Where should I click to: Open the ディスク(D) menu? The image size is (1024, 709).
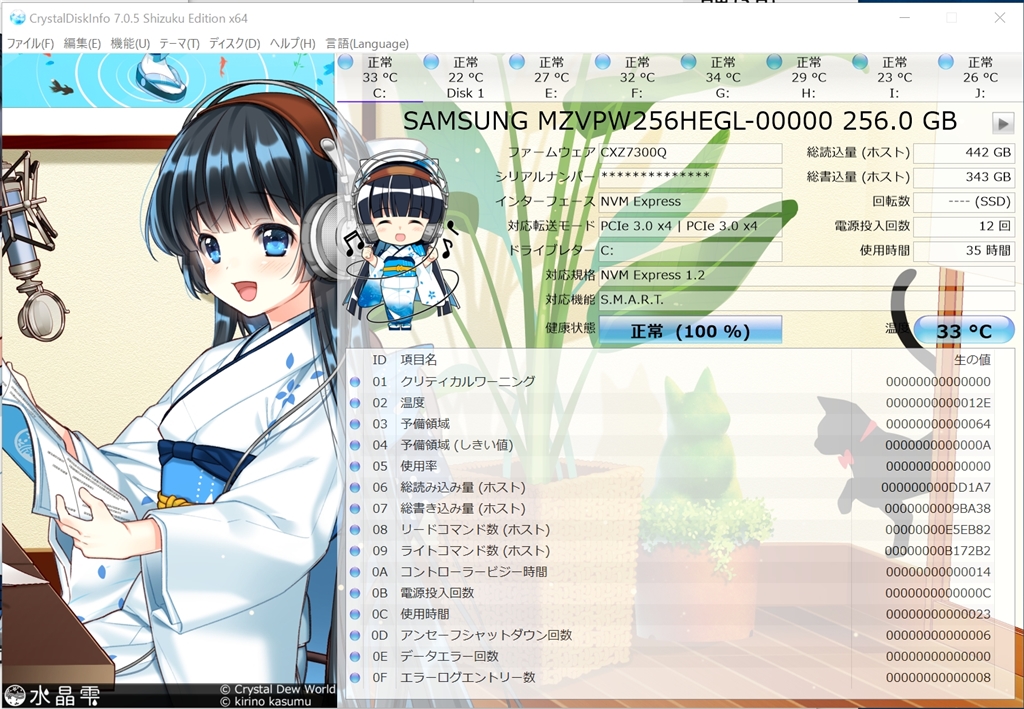pyautogui.click(x=234, y=44)
